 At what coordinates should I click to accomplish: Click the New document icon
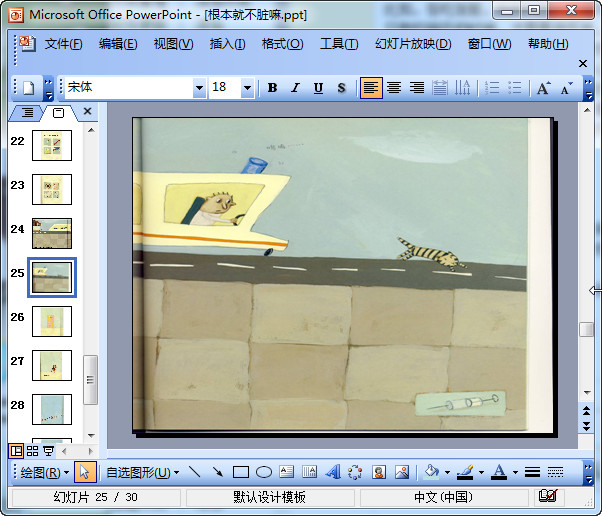tap(29, 88)
